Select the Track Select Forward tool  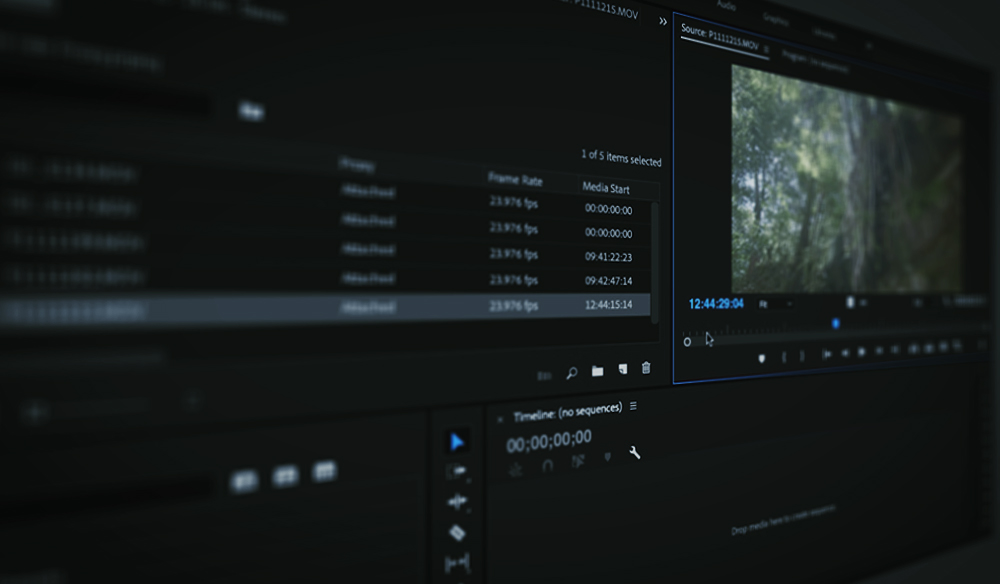pyautogui.click(x=457, y=472)
